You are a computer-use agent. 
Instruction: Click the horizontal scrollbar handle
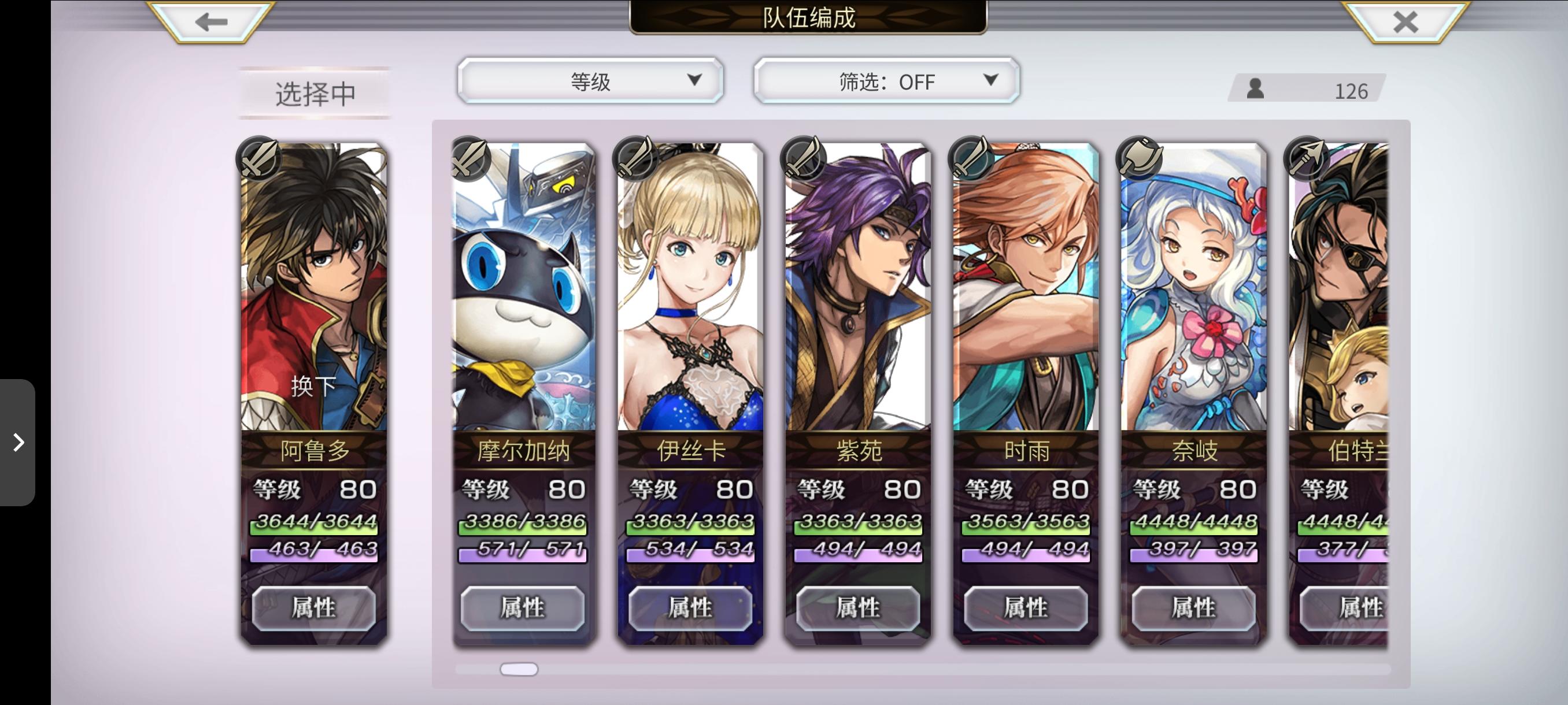519,669
